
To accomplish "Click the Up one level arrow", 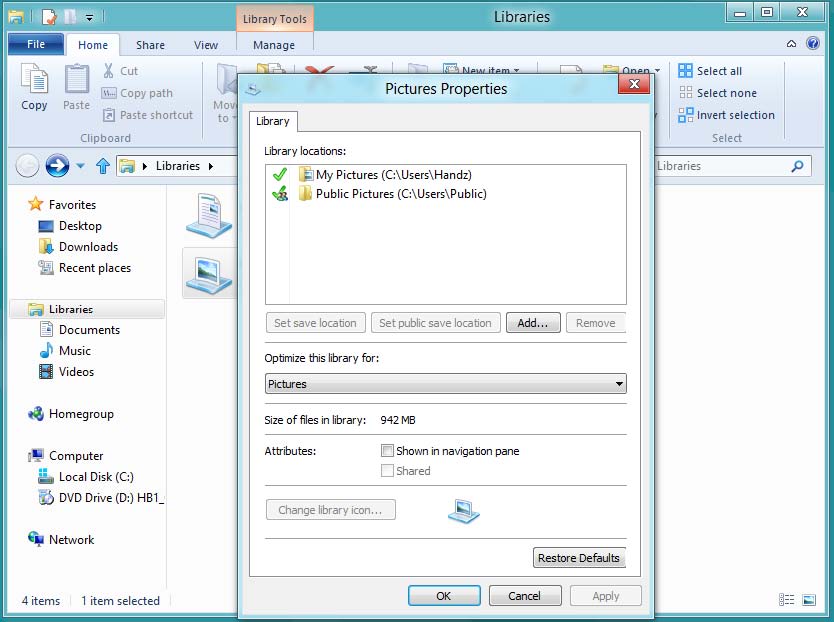I will coord(102,166).
